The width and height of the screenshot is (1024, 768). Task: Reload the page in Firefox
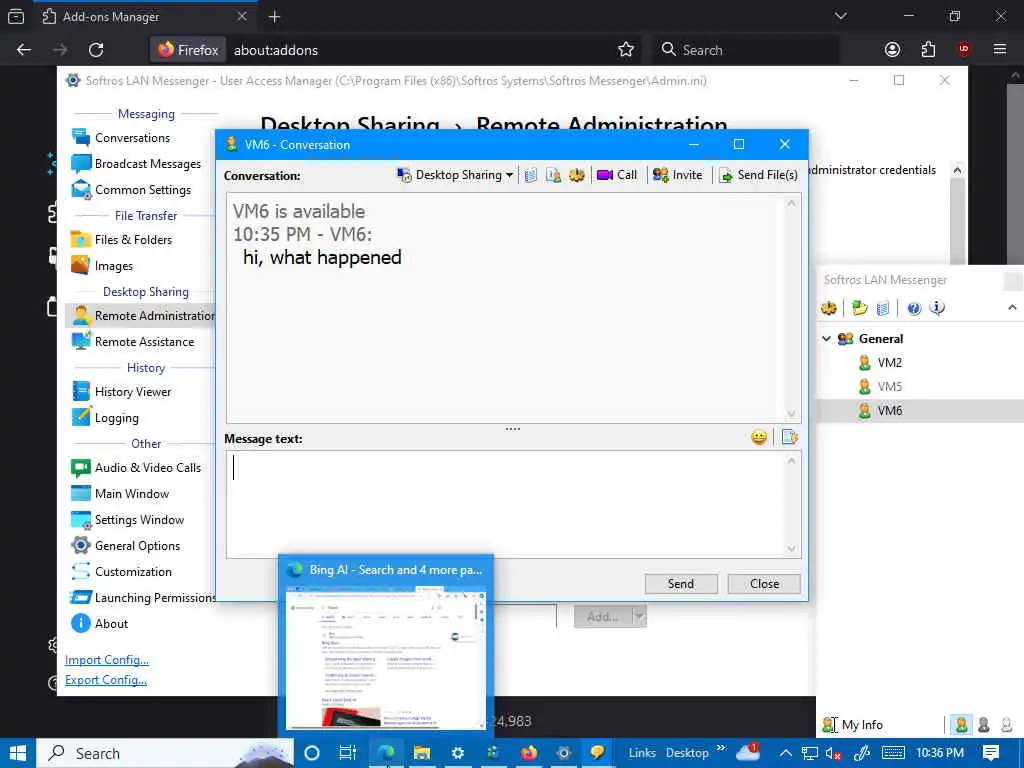click(96, 50)
